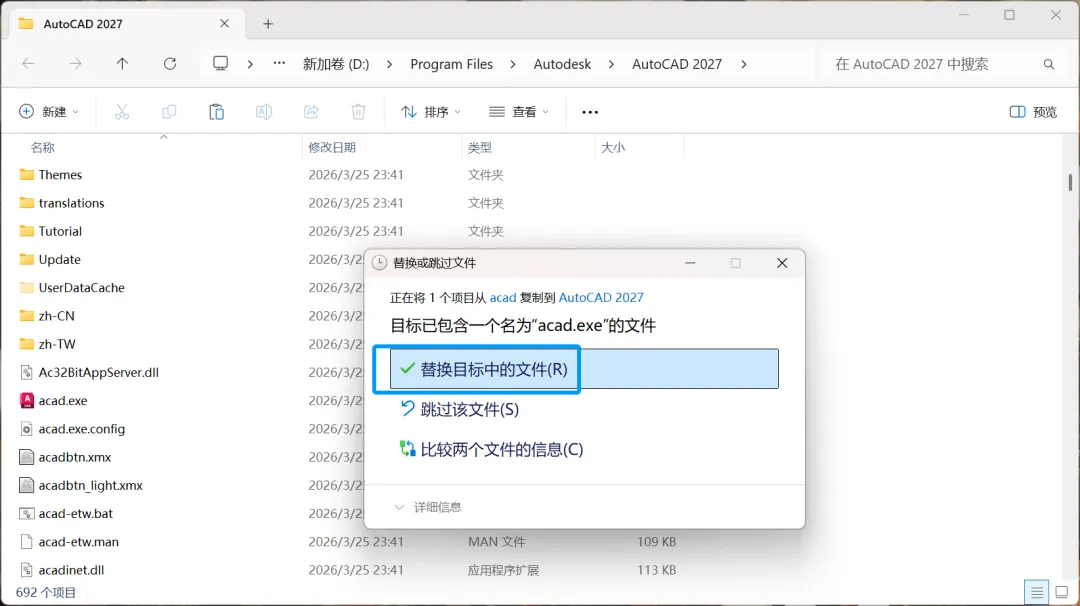The width and height of the screenshot is (1080, 606).
Task: Close the 替换或跳过文件 dialog
Action: pyautogui.click(x=782, y=263)
